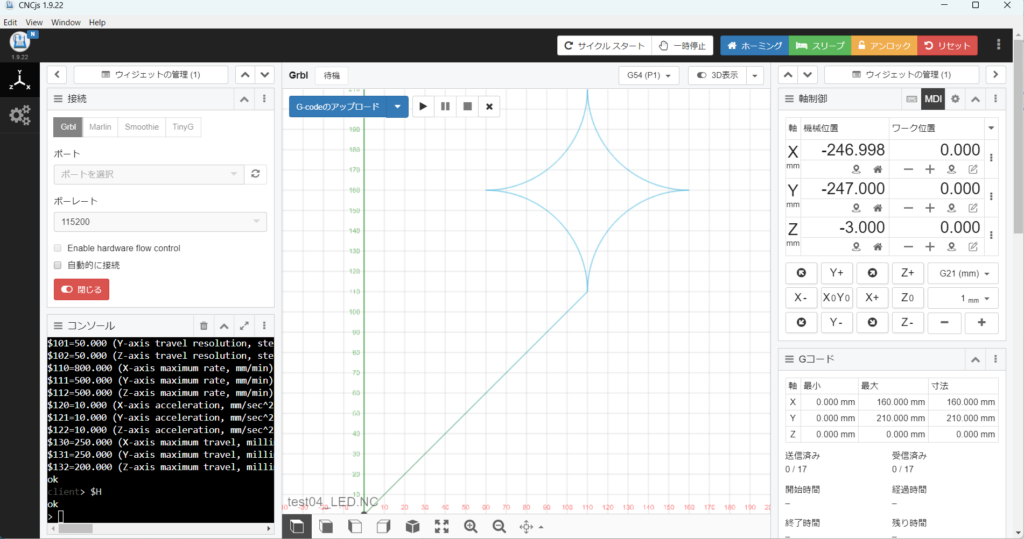Click the ホーミング homing button
This screenshot has width=1024, height=539.
pyautogui.click(x=753, y=46)
